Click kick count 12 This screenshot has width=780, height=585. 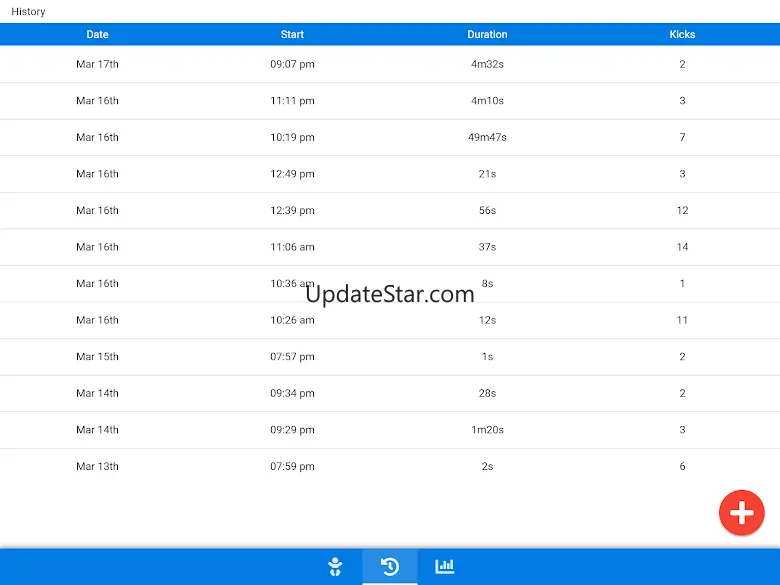(682, 210)
